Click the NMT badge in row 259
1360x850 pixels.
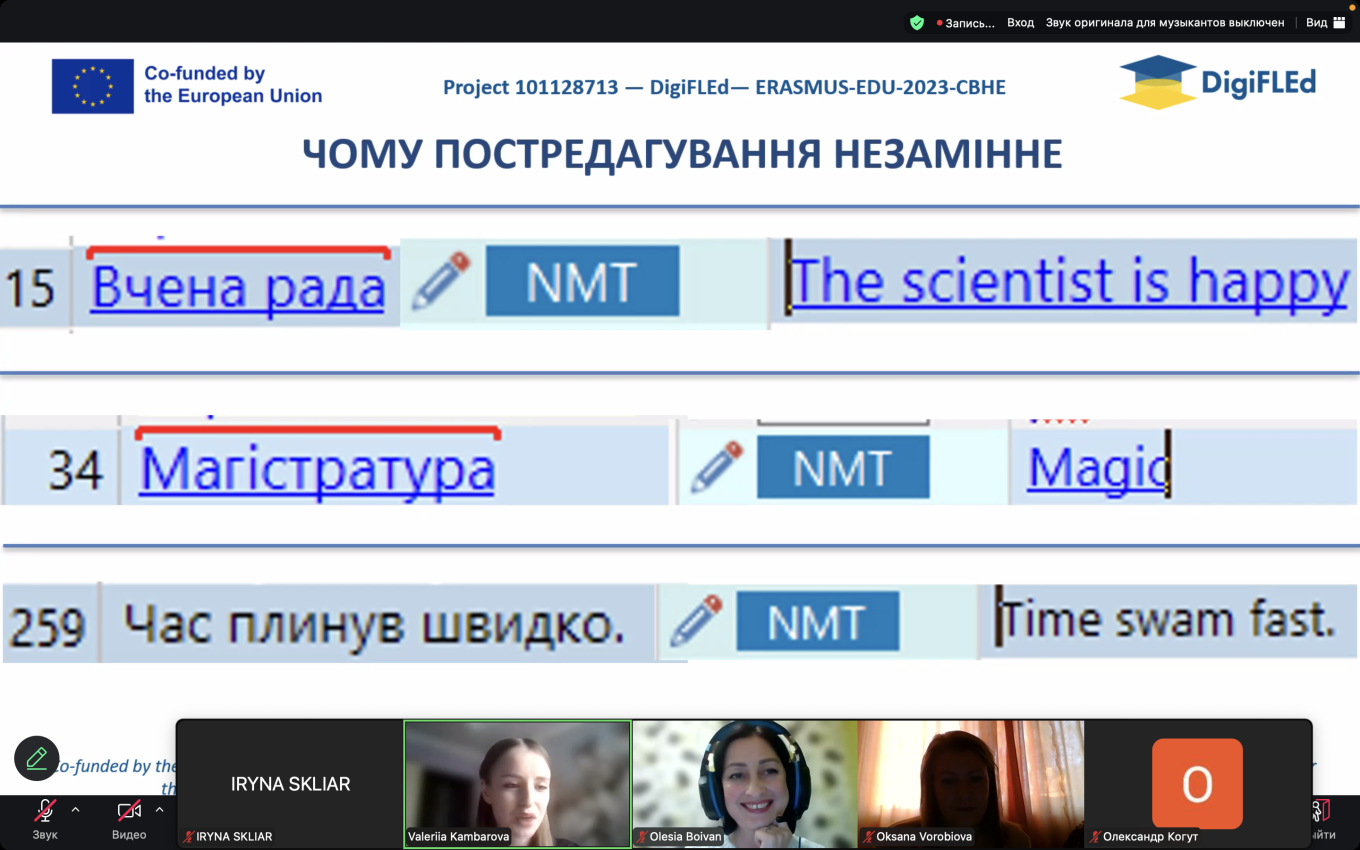pos(817,622)
